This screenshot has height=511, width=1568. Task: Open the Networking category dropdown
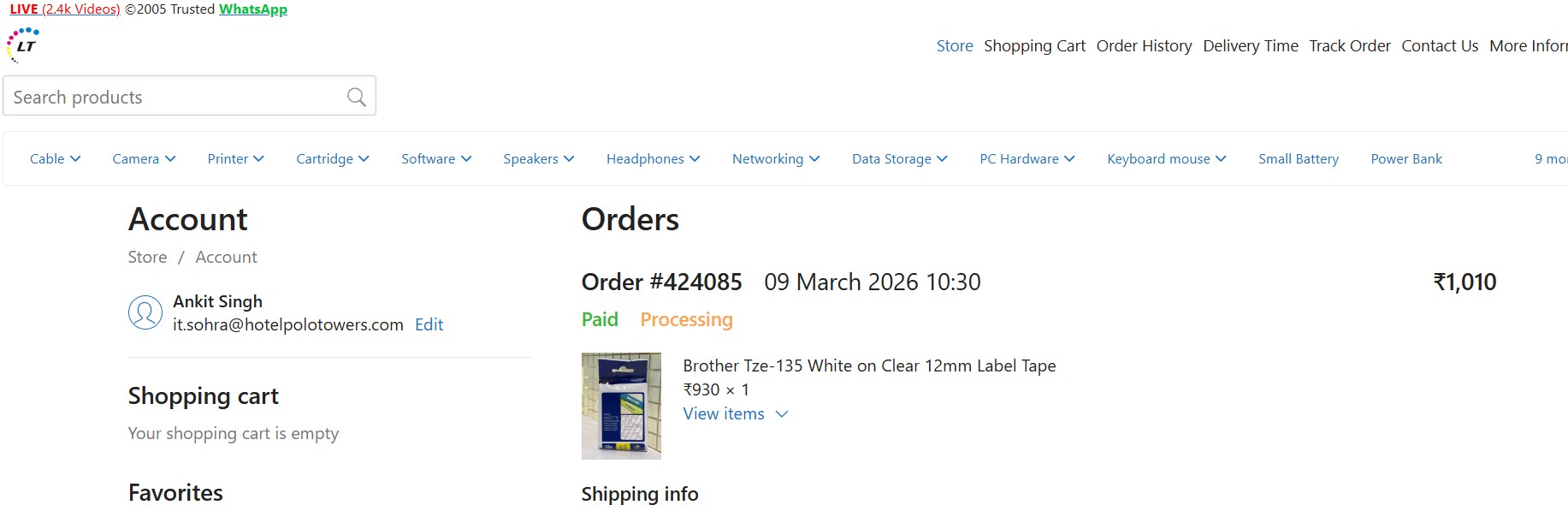click(775, 159)
